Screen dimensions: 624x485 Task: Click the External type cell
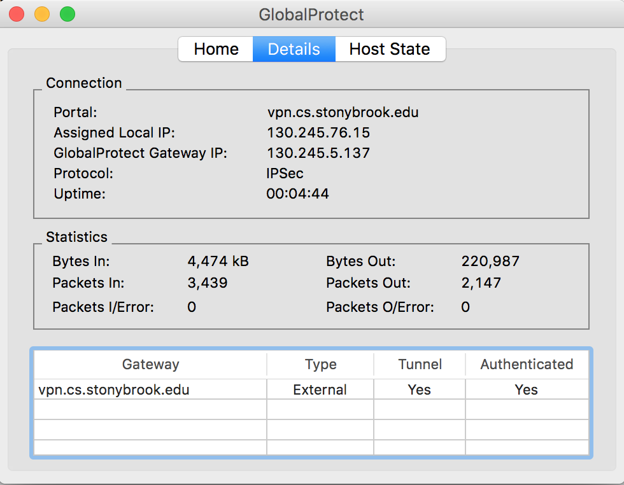click(320, 390)
